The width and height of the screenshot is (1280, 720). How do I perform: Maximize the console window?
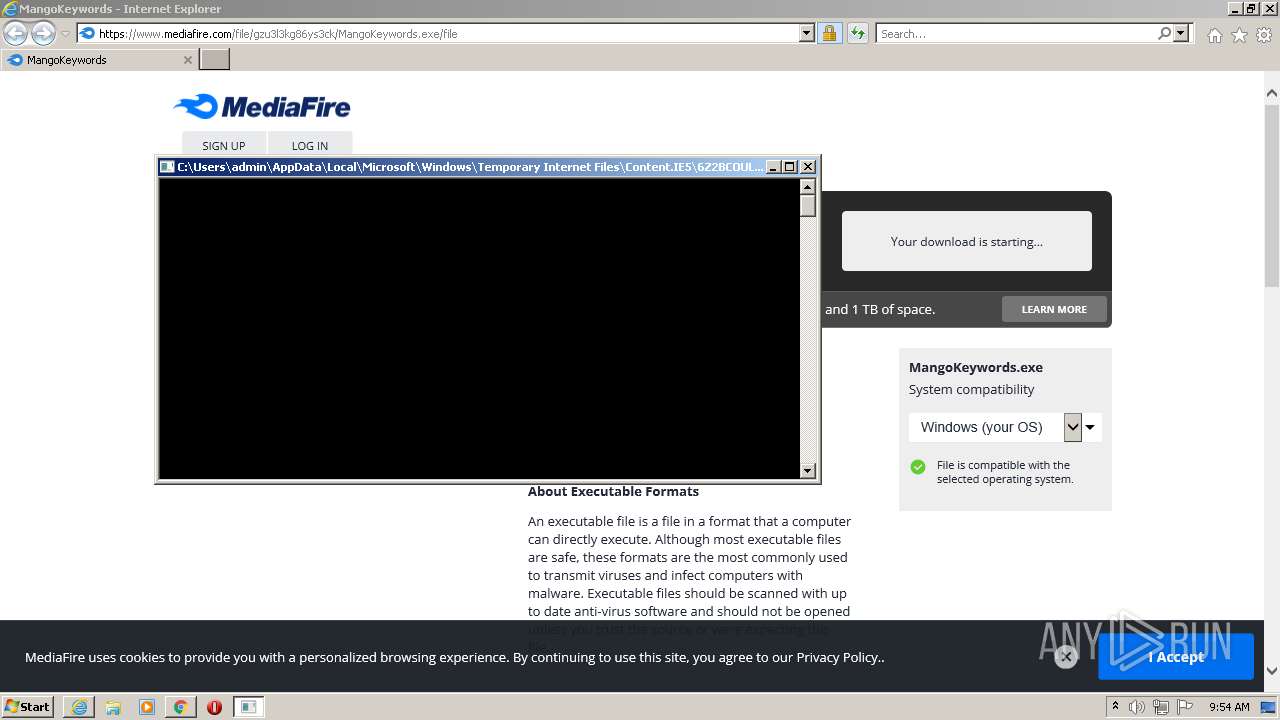point(790,167)
